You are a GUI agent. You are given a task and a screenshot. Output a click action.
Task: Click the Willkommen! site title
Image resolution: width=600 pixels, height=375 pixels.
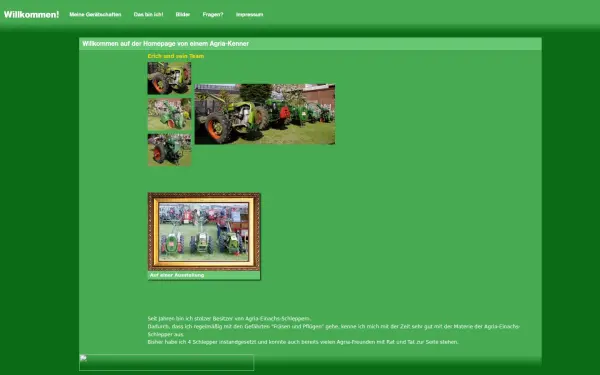click(x=31, y=15)
